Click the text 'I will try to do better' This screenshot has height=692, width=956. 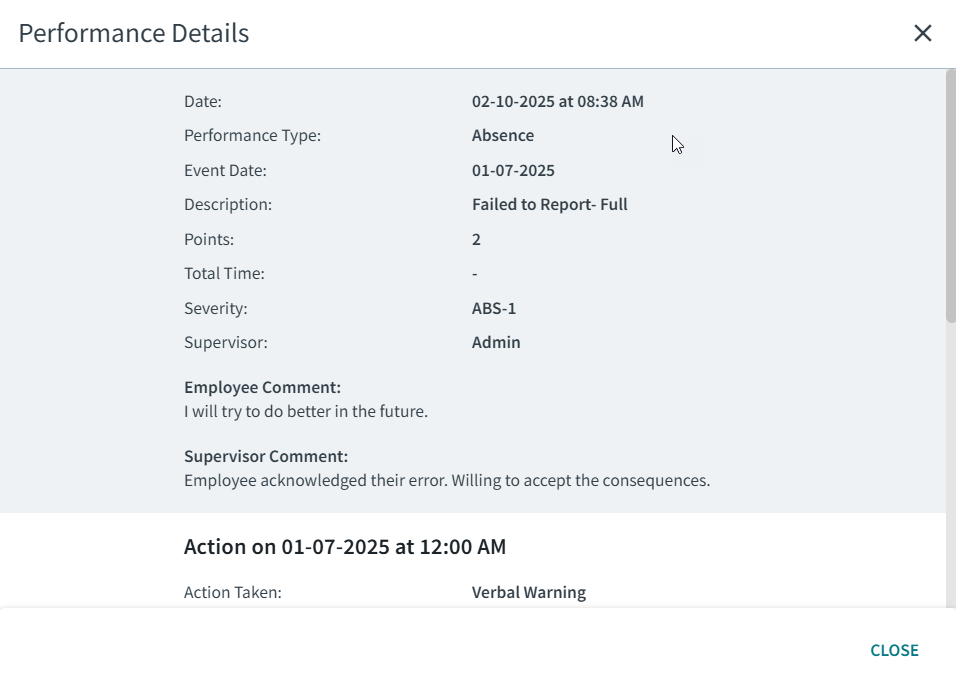305,411
